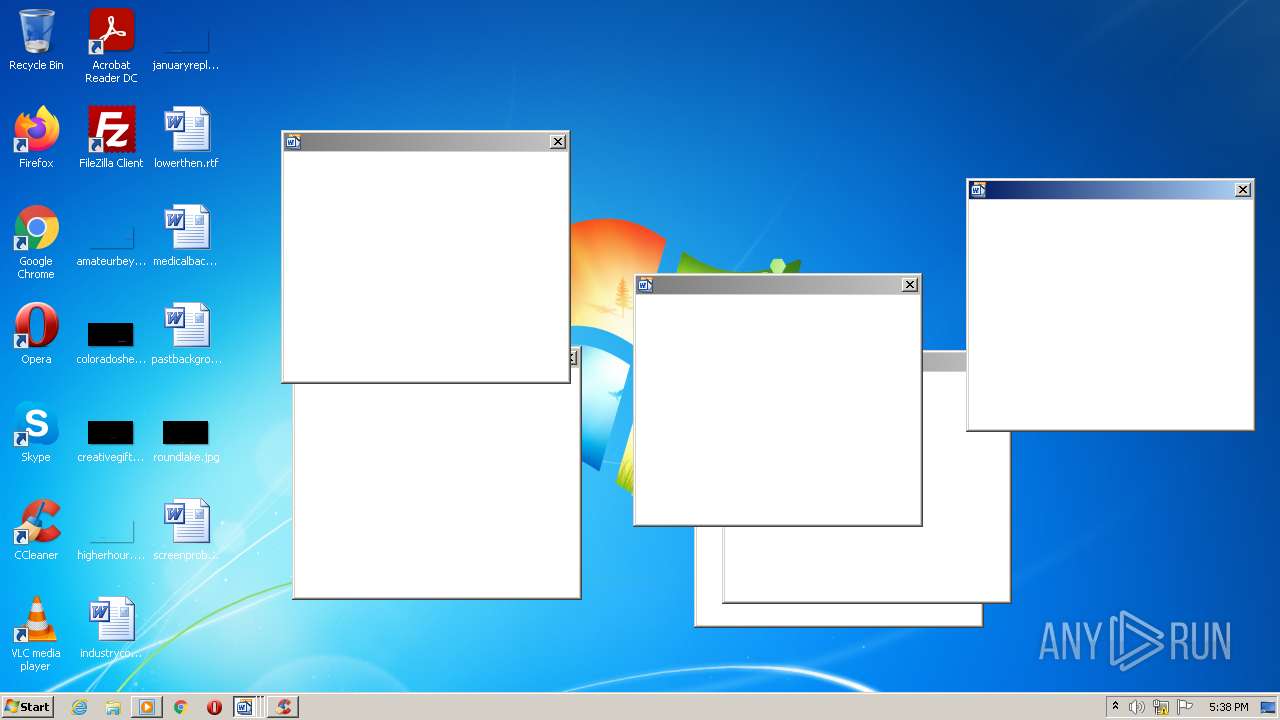Open the Recycle Bin desktop icon
The height and width of the screenshot is (720, 1280).
[36, 41]
